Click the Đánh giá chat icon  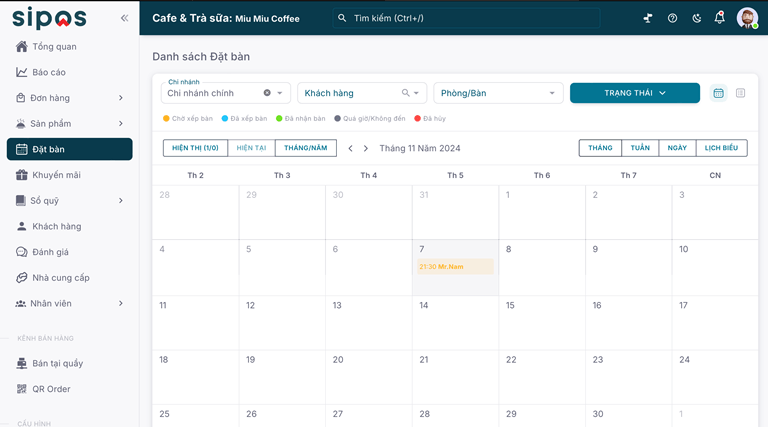coord(22,252)
